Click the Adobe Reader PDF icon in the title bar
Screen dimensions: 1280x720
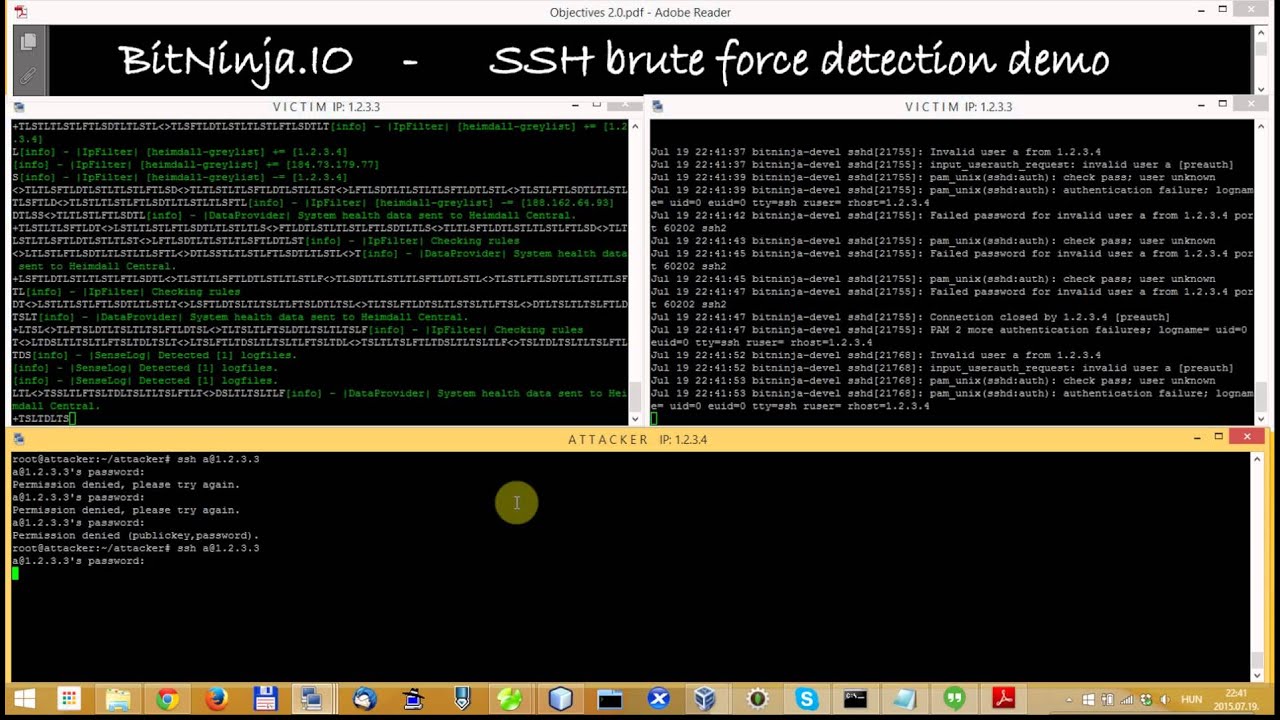pos(20,12)
